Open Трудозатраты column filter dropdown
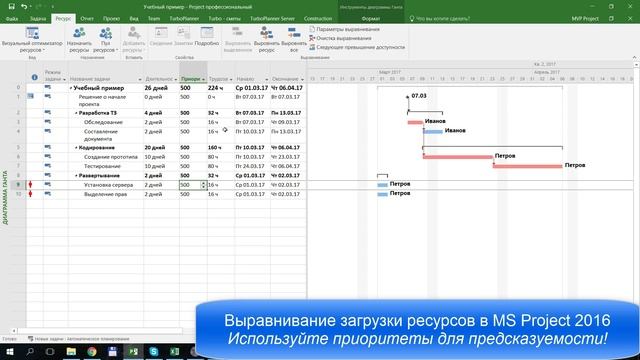 pyautogui.click(x=231, y=79)
